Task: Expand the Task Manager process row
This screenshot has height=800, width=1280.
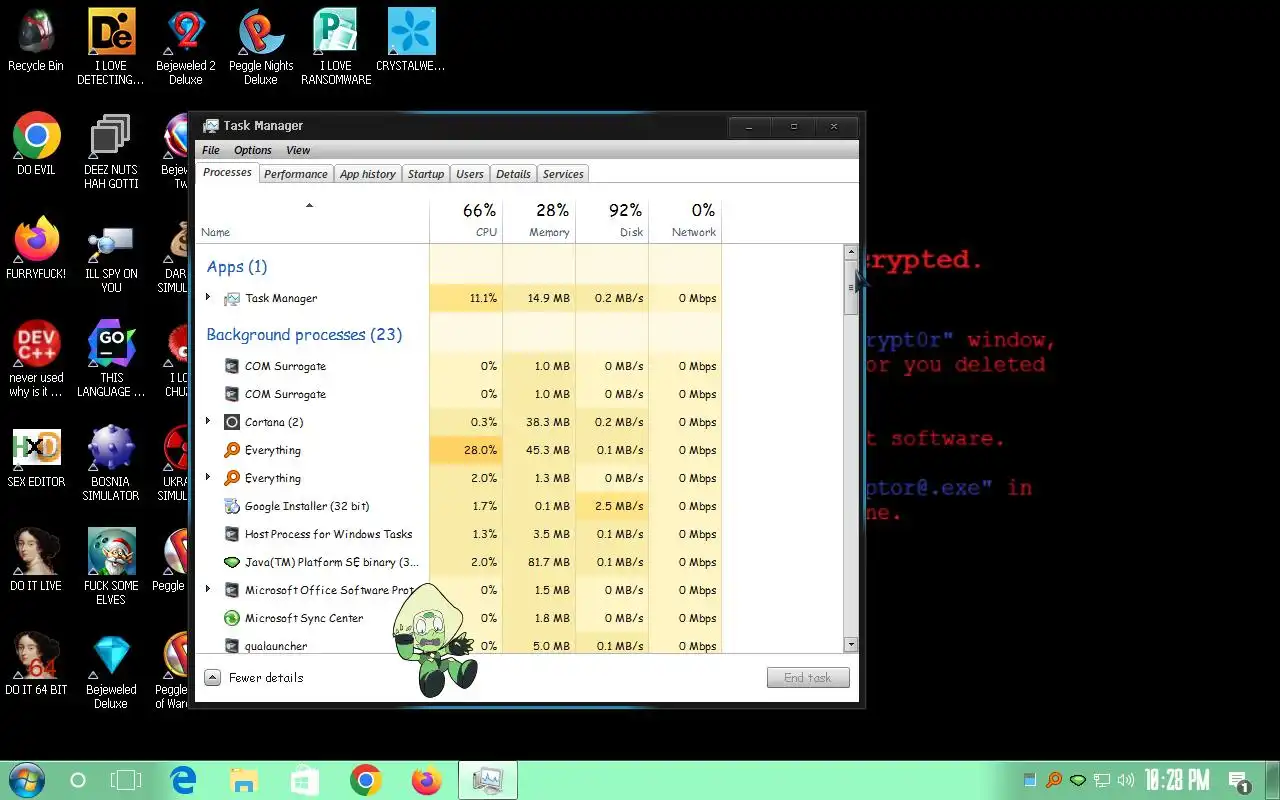Action: pyautogui.click(x=208, y=297)
